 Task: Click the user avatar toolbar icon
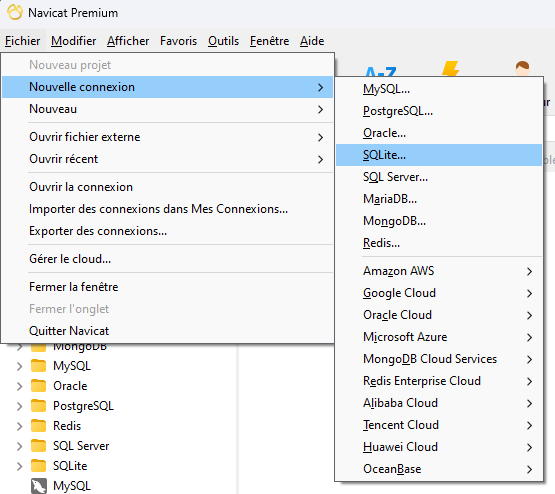coord(522,69)
